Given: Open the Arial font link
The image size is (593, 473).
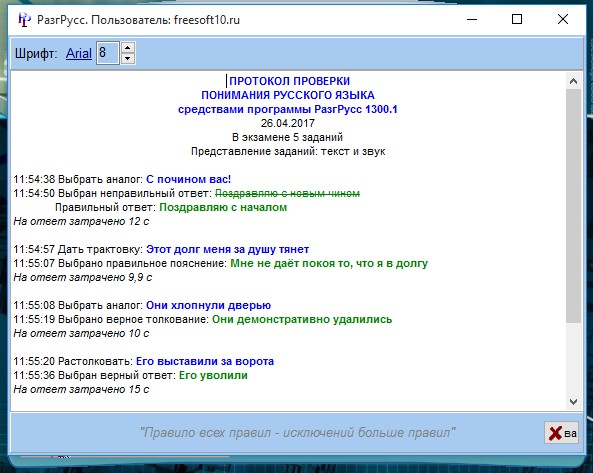Looking at the screenshot, I should (x=79, y=53).
